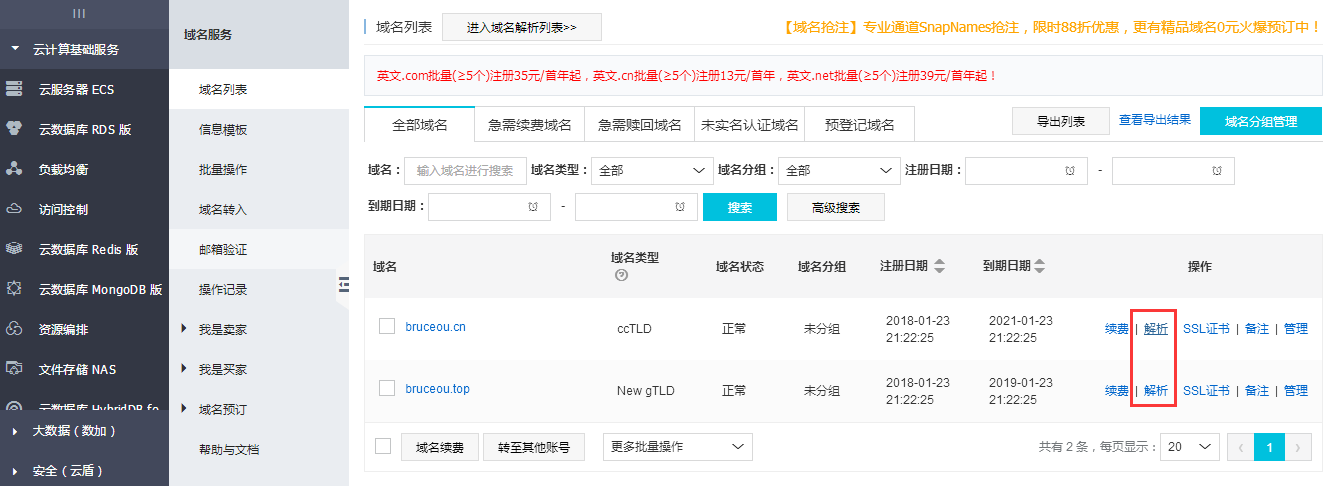
Task: Click the 域名分组管理 button
Action: 1260,121
